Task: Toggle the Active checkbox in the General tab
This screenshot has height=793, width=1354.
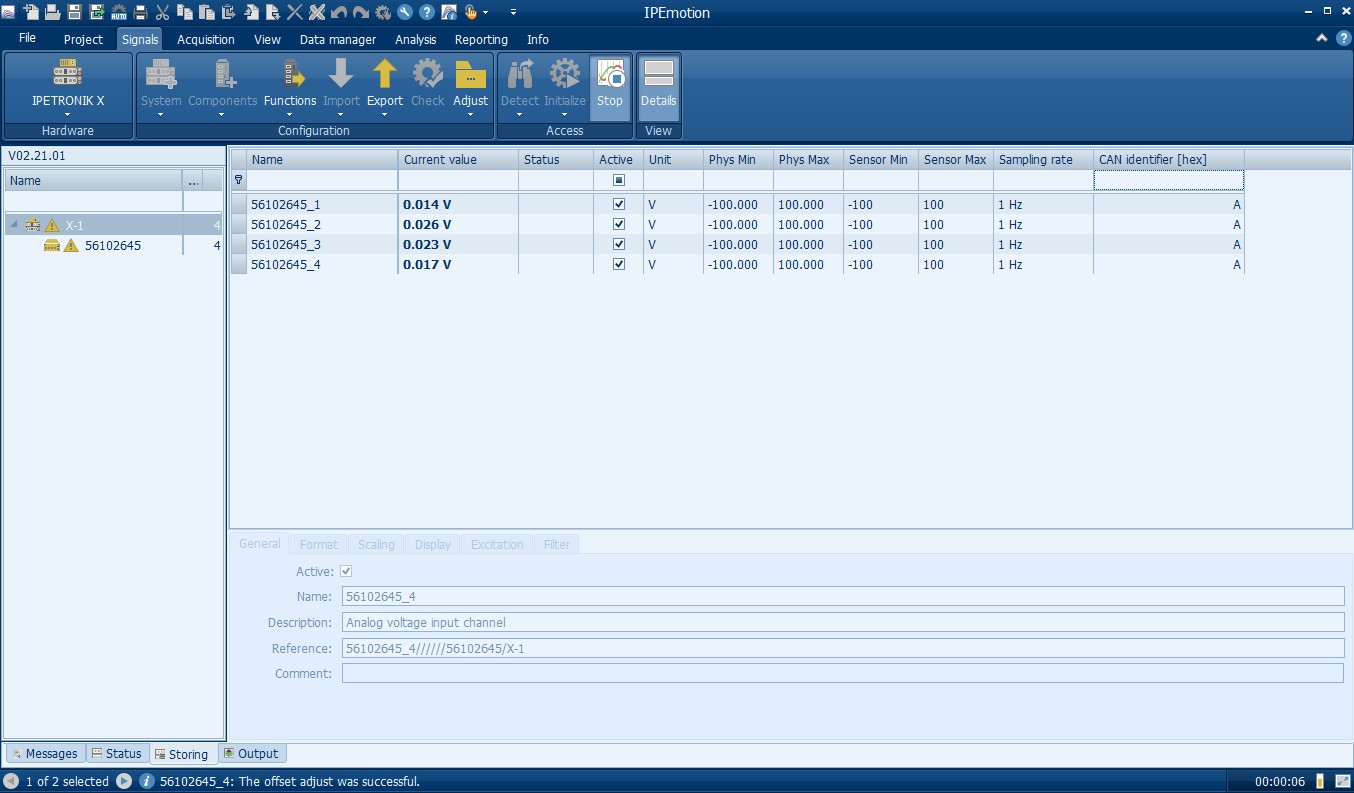Action: point(347,571)
